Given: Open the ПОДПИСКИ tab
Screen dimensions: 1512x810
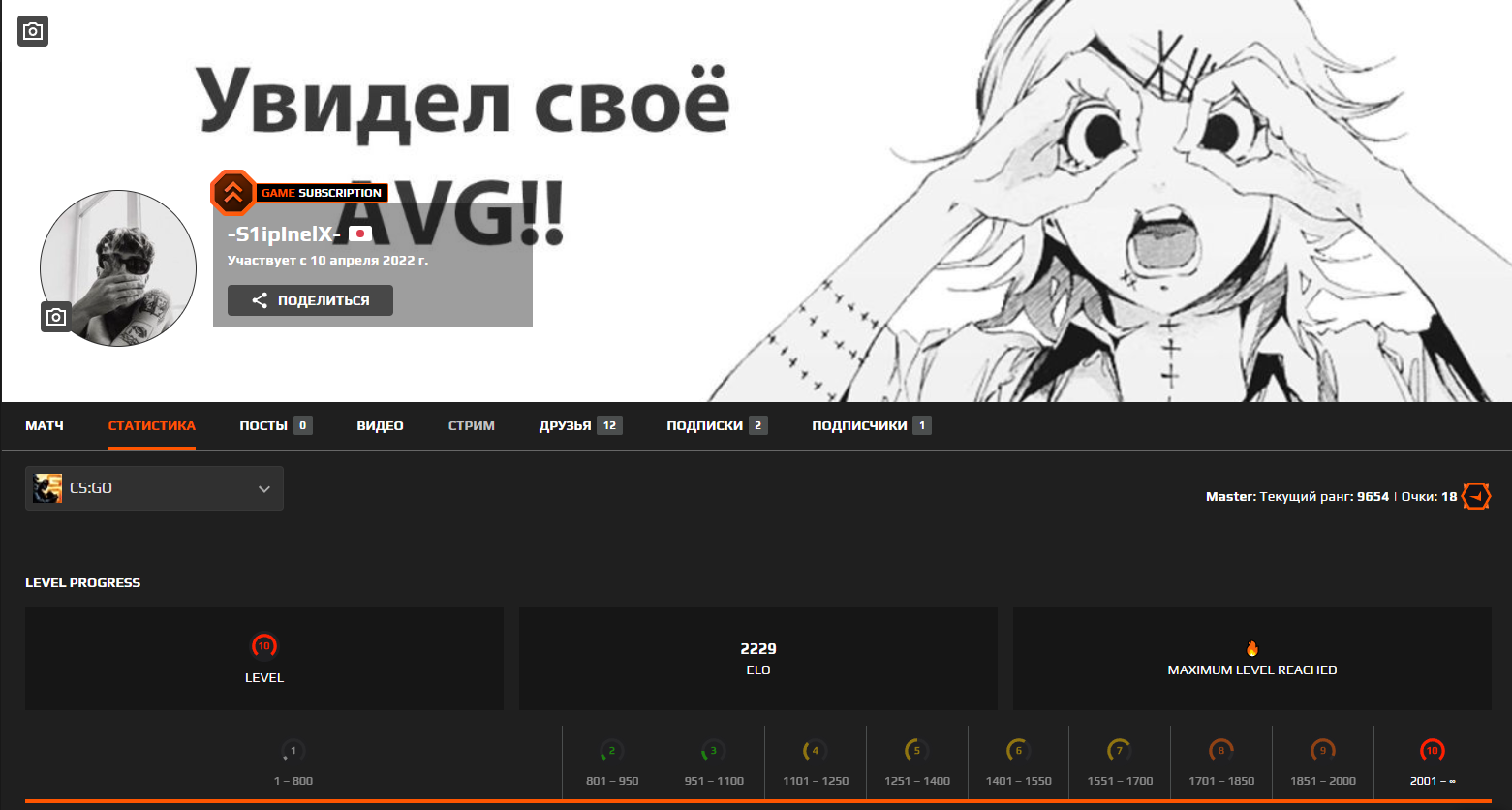Looking at the screenshot, I should [718, 425].
